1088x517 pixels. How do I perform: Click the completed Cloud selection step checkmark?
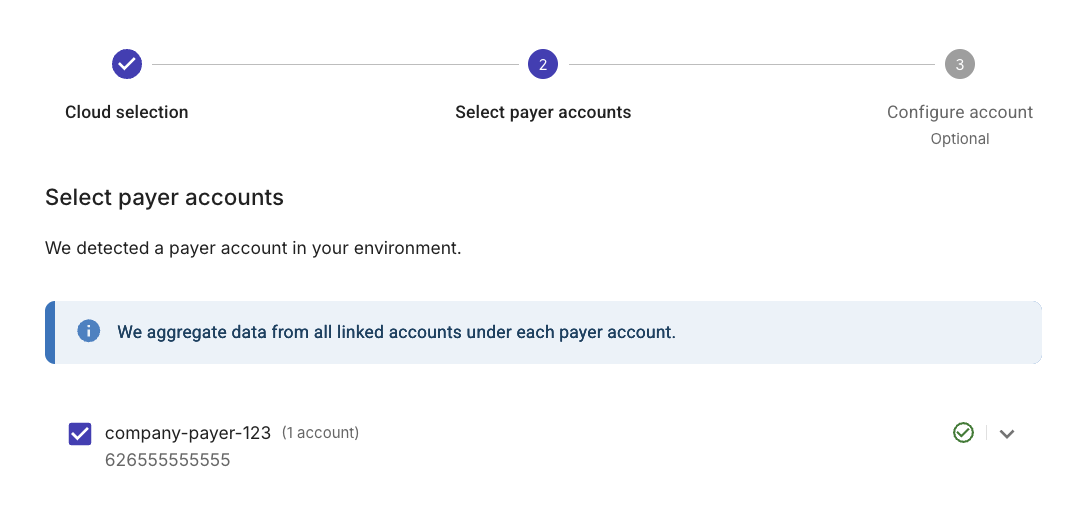click(x=127, y=65)
